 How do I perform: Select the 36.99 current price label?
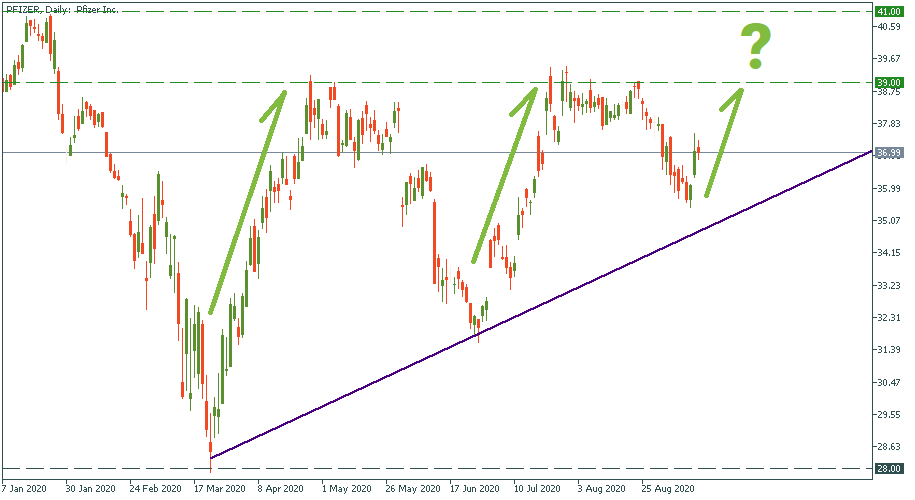point(889,153)
